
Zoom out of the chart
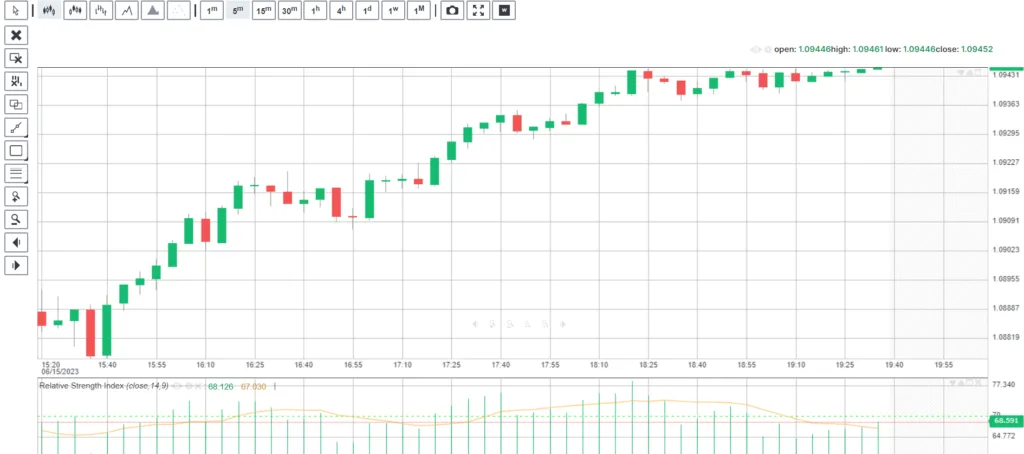[x=16, y=219]
